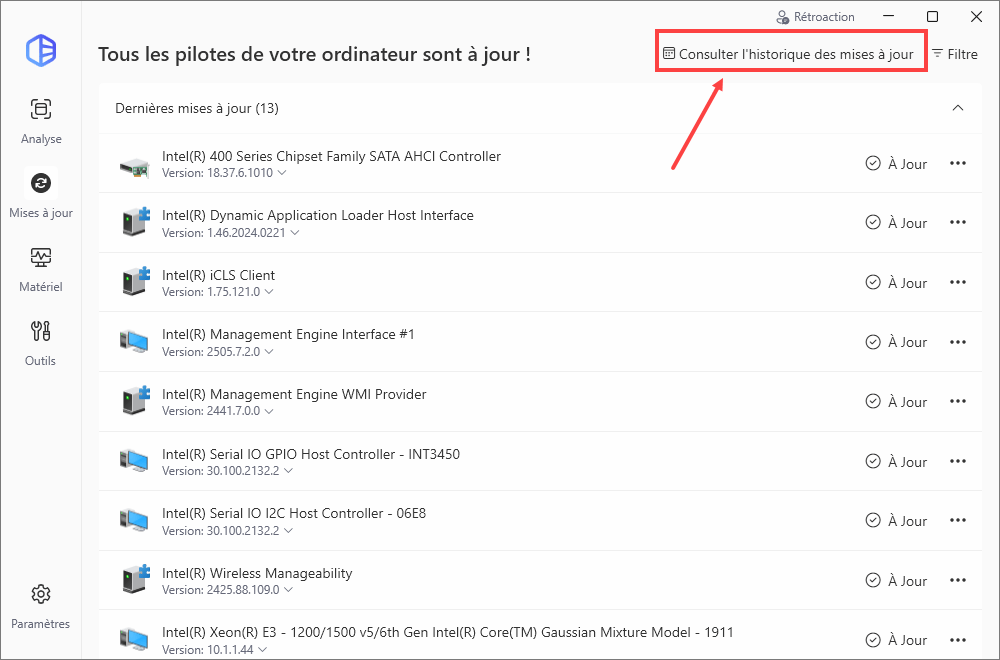Click the Serial IO I2C Host Controller device icon
This screenshot has height=660, width=1000.
pyautogui.click(x=135, y=520)
